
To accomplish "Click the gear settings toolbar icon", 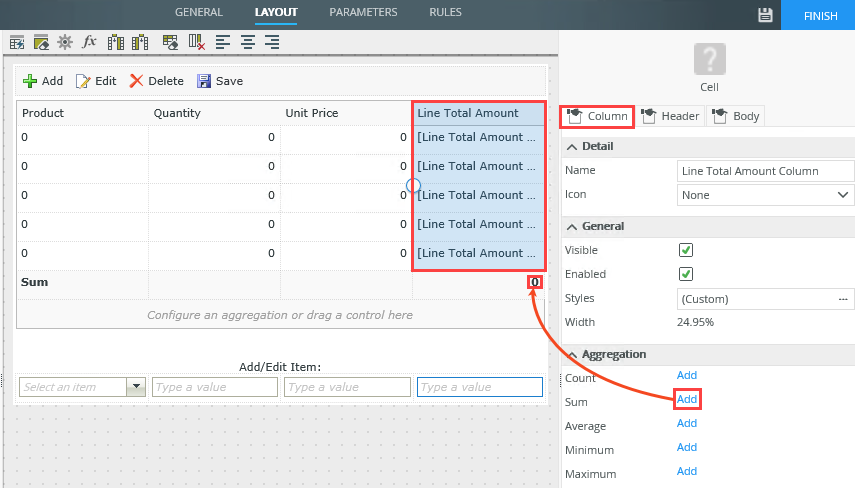I will pyautogui.click(x=65, y=42).
